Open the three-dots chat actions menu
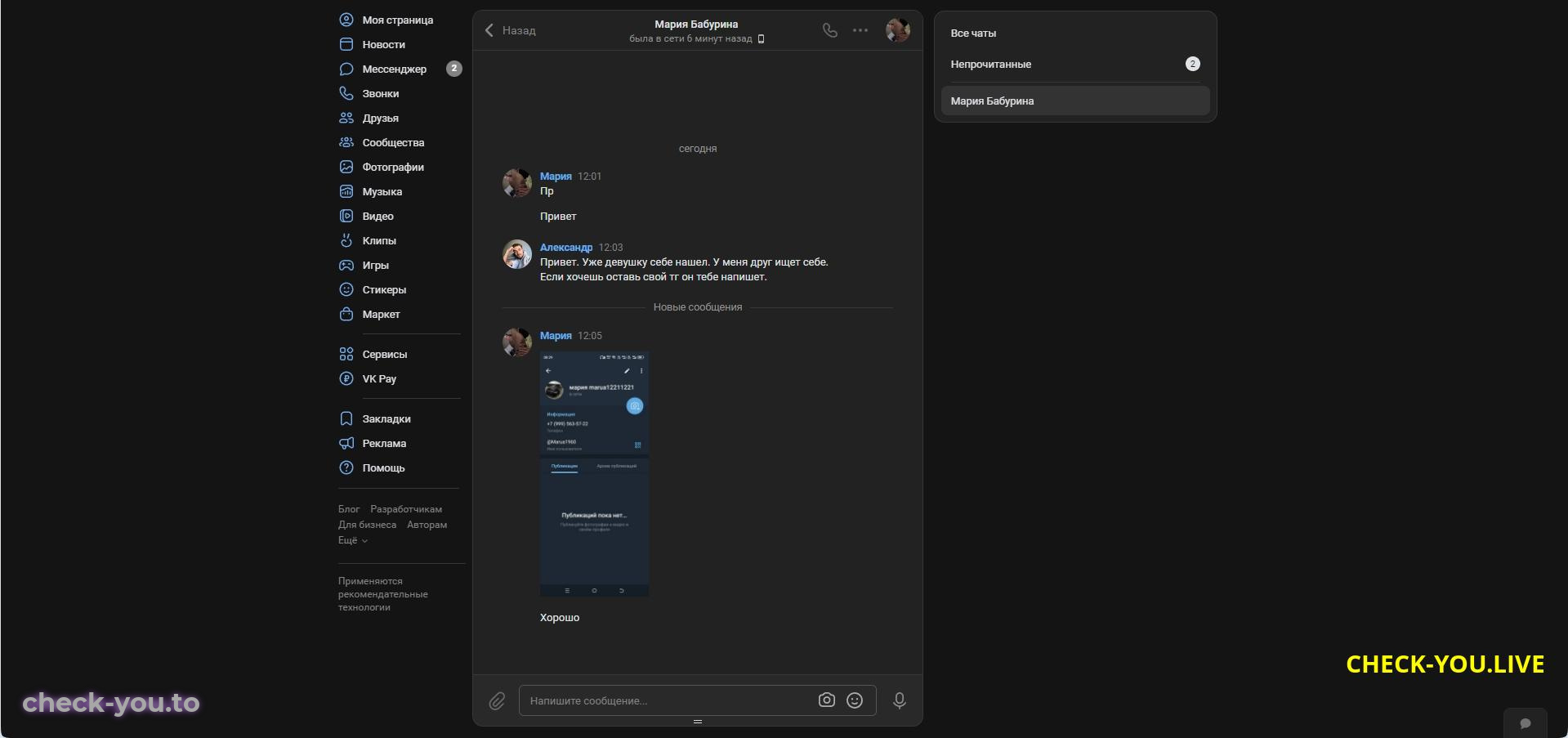The image size is (1568, 738). (860, 30)
